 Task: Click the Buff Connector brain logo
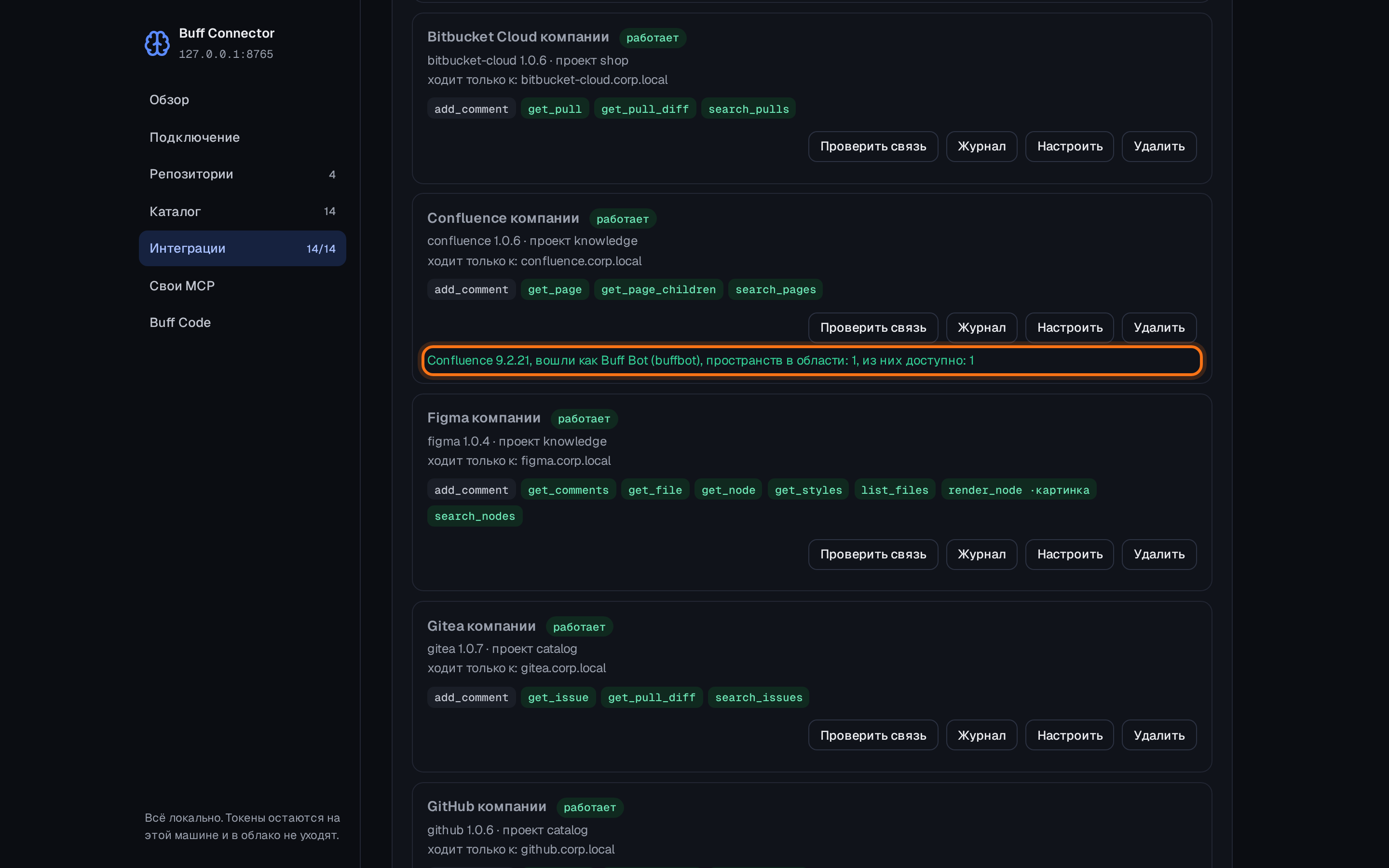(x=157, y=43)
